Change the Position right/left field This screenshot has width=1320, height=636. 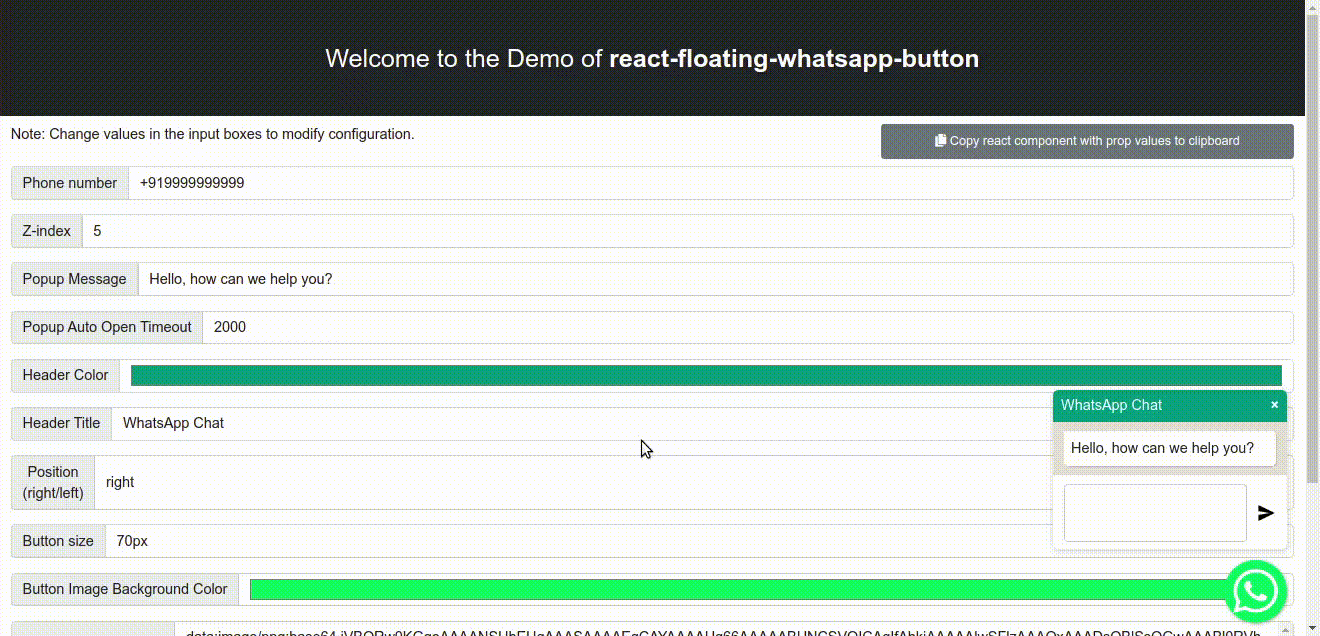(573, 482)
